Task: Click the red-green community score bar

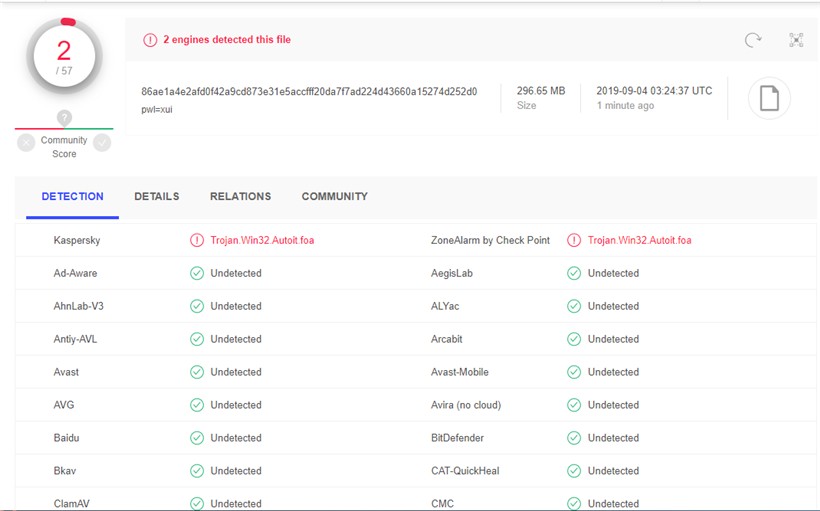Action: pos(64,129)
